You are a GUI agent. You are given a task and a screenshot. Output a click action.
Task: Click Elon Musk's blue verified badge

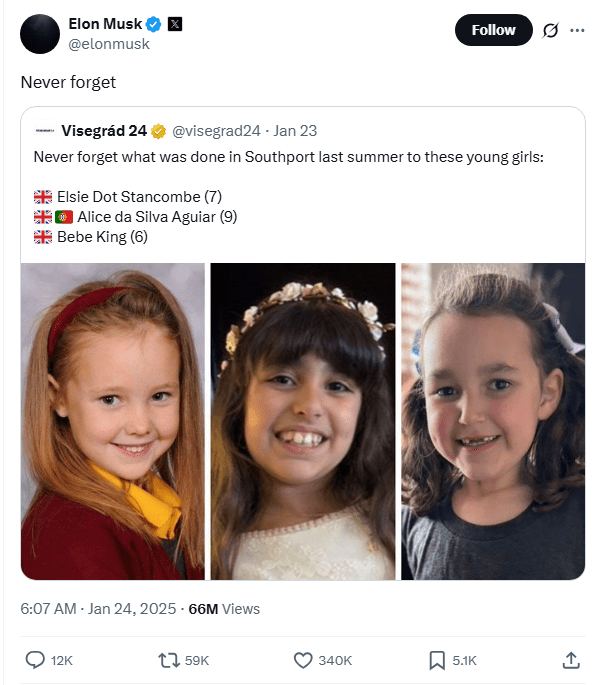click(153, 24)
